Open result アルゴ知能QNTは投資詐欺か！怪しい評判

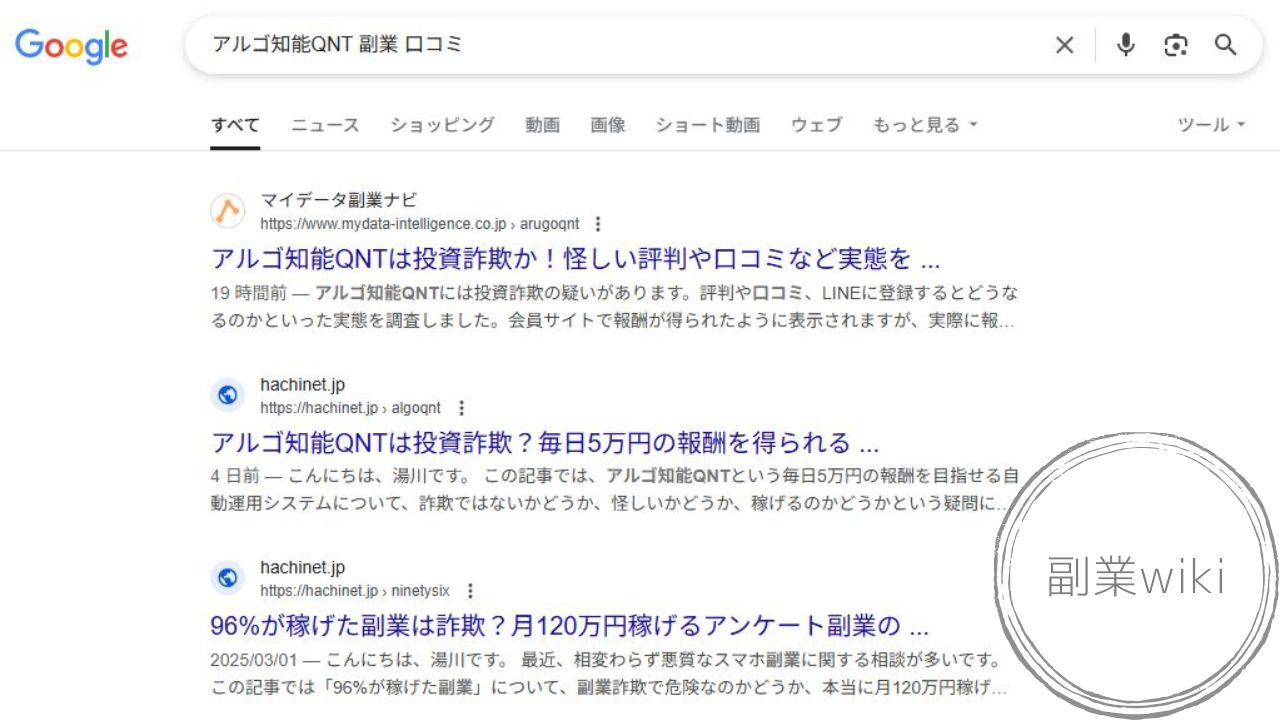point(575,259)
